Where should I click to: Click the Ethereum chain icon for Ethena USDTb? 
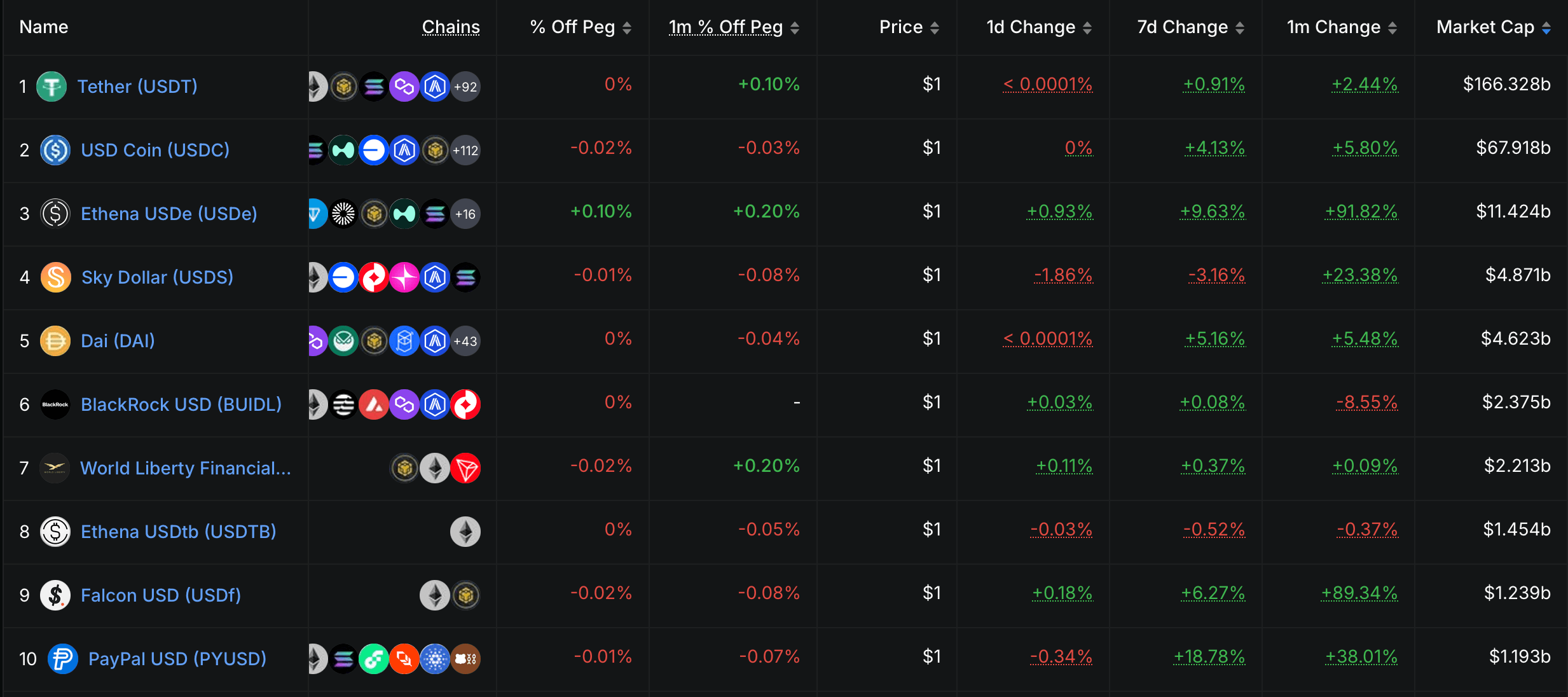465,532
